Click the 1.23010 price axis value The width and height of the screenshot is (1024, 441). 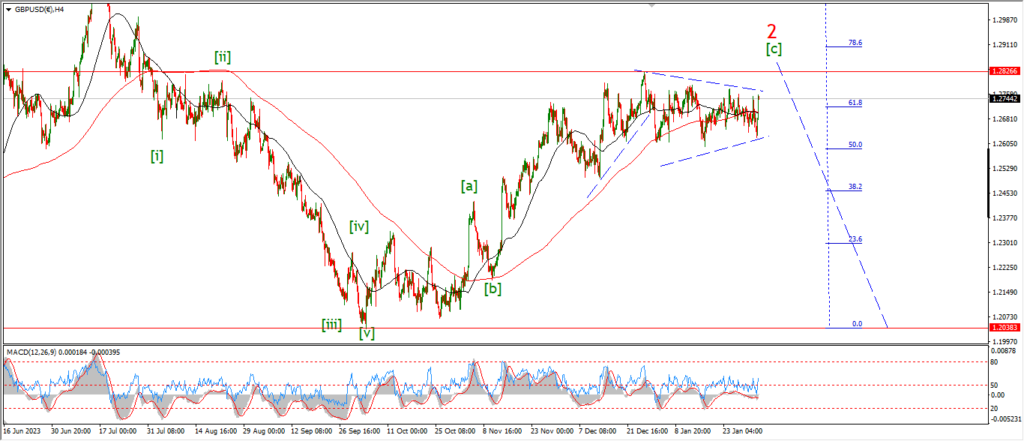1006,242
